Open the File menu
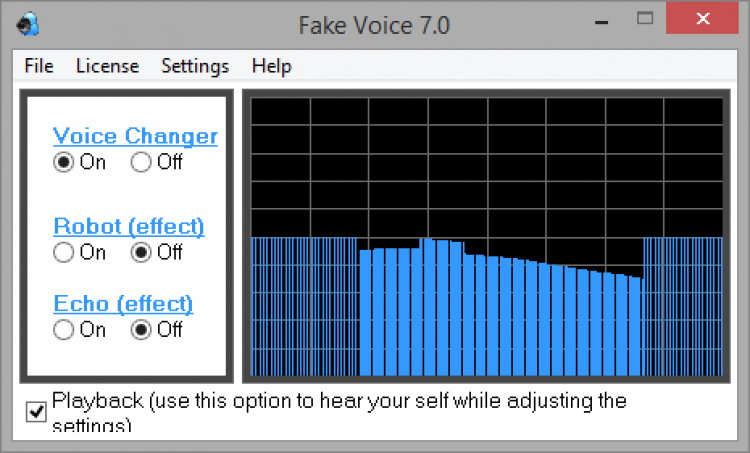This screenshot has width=750, height=453. click(39, 66)
